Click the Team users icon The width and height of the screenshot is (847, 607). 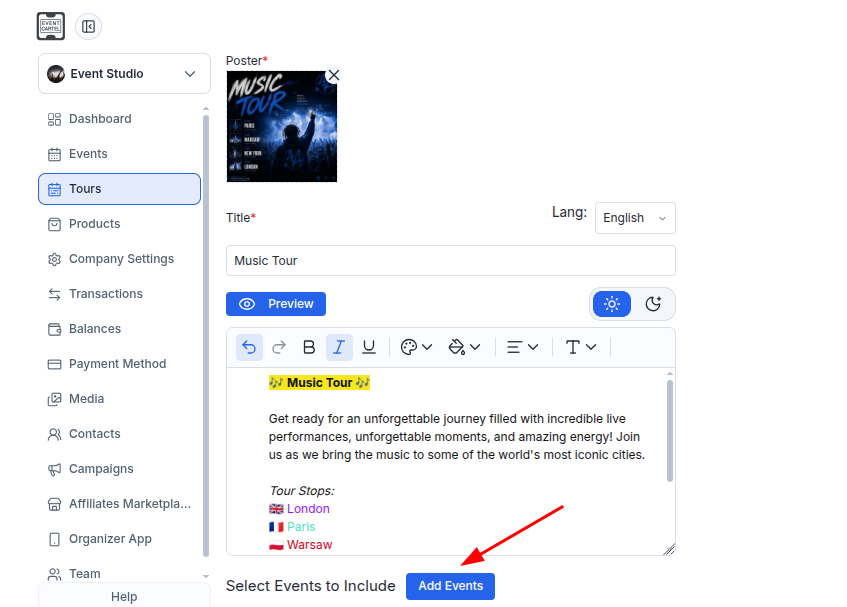(55, 574)
